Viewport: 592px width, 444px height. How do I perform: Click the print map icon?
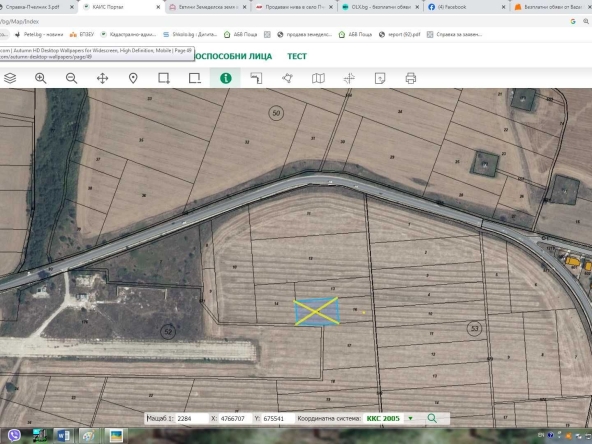coord(410,78)
